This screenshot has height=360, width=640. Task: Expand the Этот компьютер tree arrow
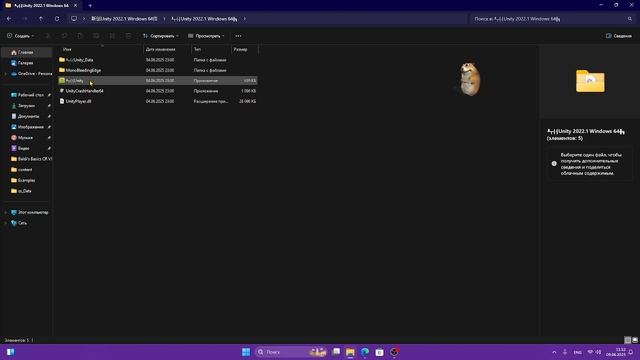coord(5,212)
